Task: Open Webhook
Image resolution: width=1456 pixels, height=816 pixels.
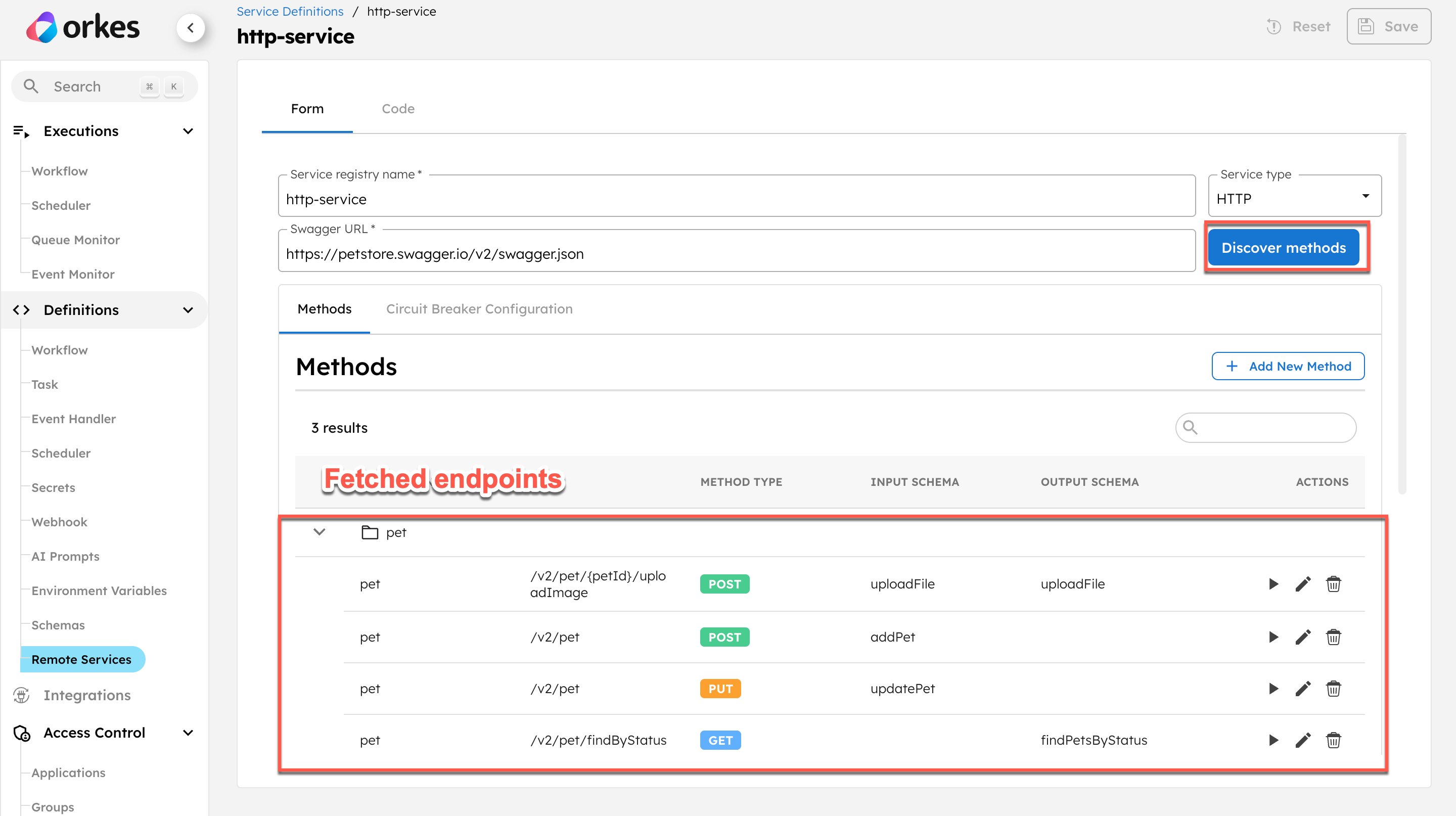Action: (x=59, y=523)
